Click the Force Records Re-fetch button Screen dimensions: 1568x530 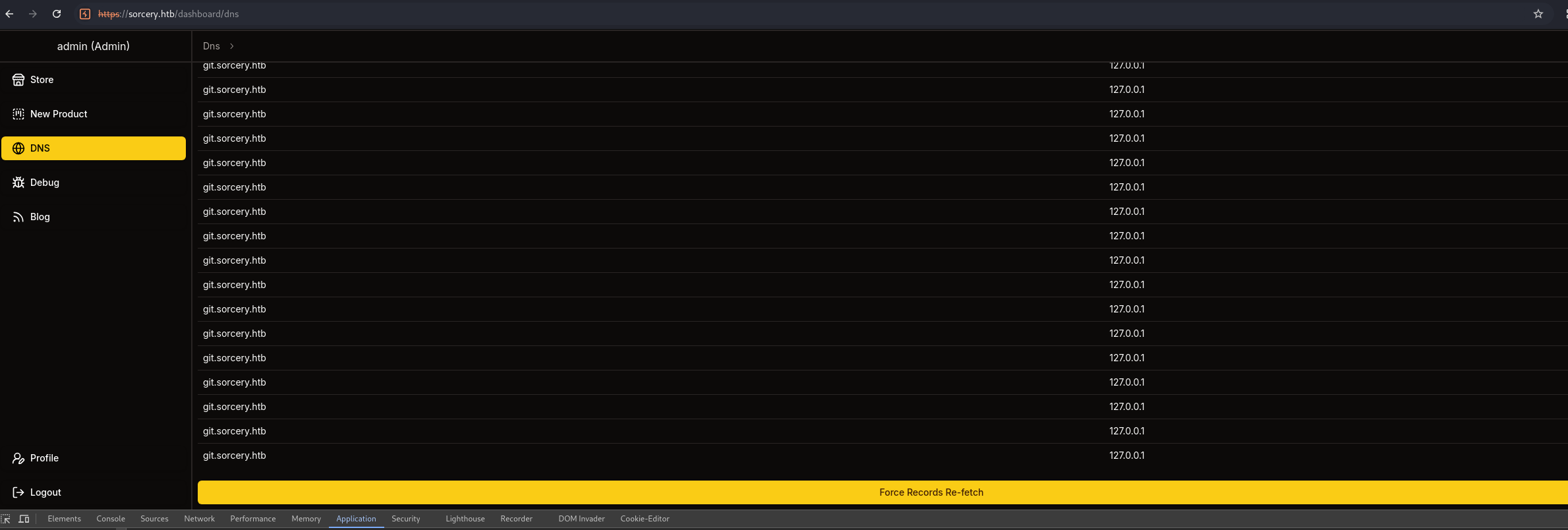pos(883,492)
